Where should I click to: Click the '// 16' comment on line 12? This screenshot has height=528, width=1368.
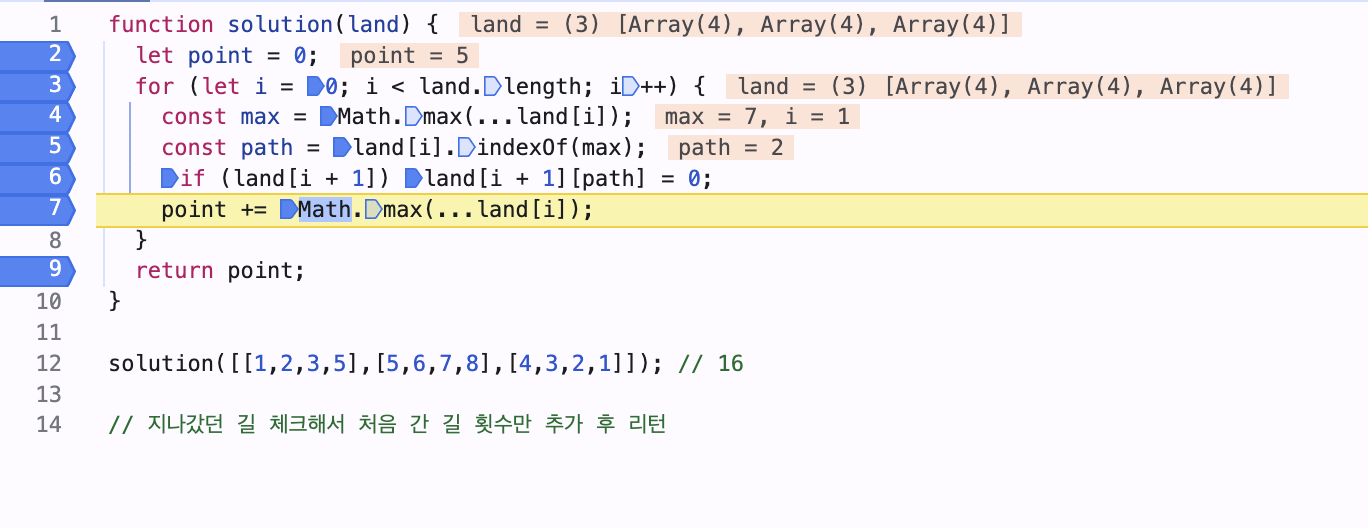click(710, 363)
